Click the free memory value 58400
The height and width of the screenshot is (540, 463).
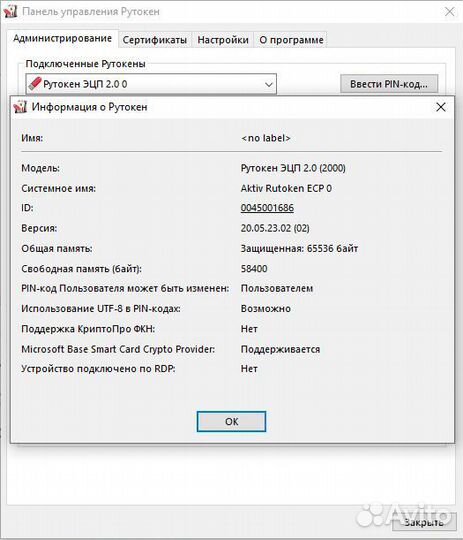(x=254, y=269)
